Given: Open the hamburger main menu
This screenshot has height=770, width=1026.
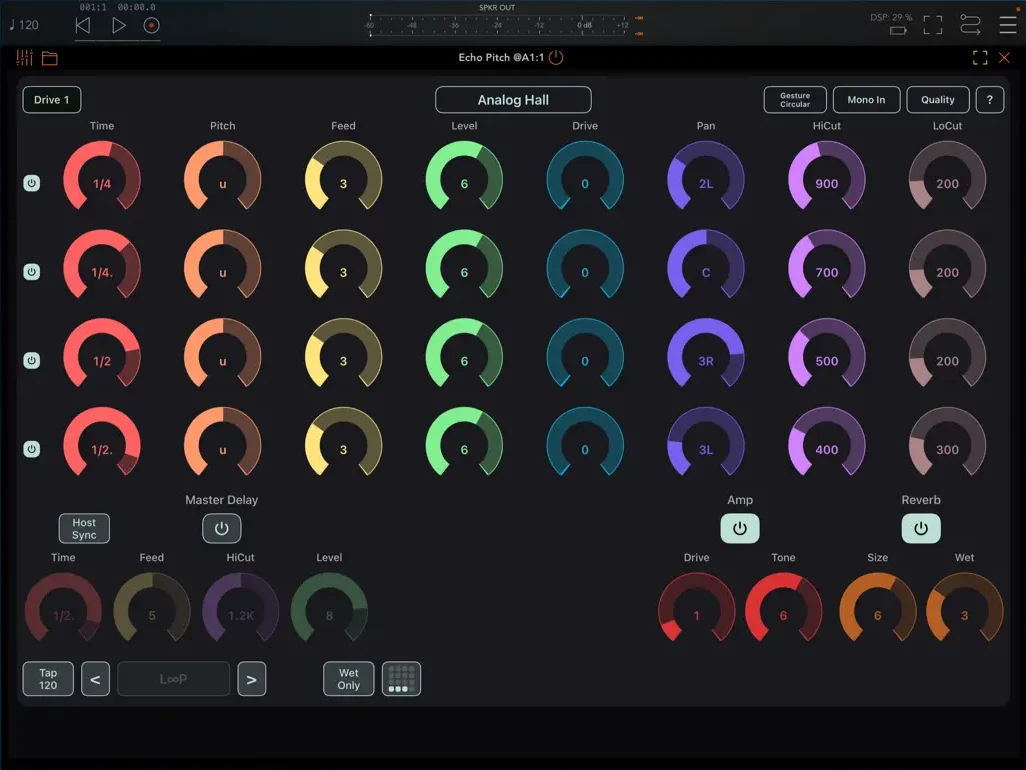Looking at the screenshot, I should 1008,25.
